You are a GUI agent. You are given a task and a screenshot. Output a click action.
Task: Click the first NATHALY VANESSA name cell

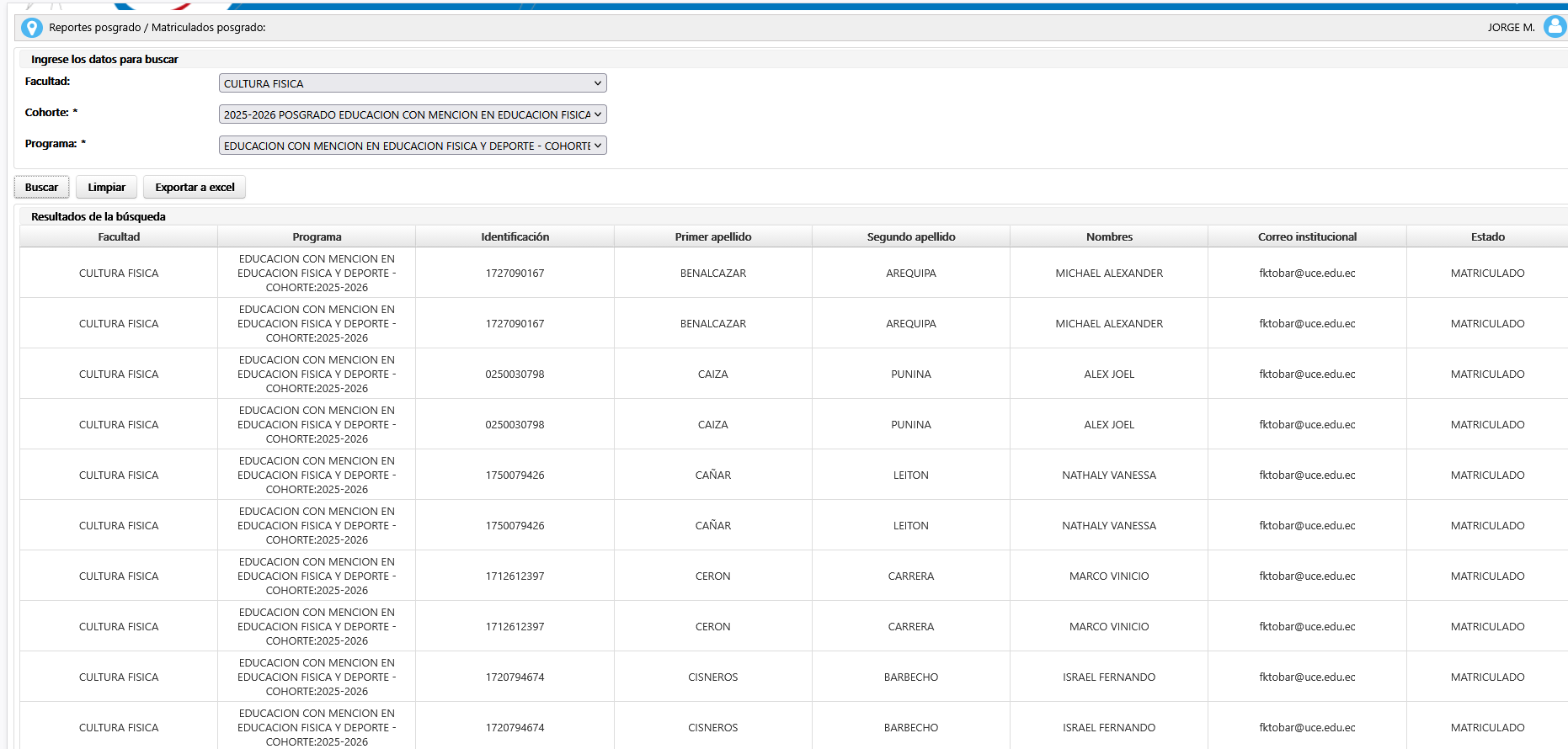pos(1109,475)
